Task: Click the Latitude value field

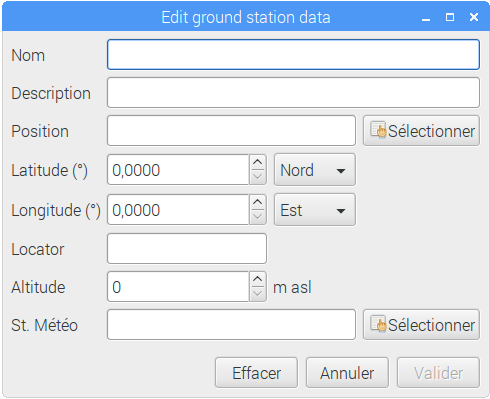Action: click(x=178, y=170)
